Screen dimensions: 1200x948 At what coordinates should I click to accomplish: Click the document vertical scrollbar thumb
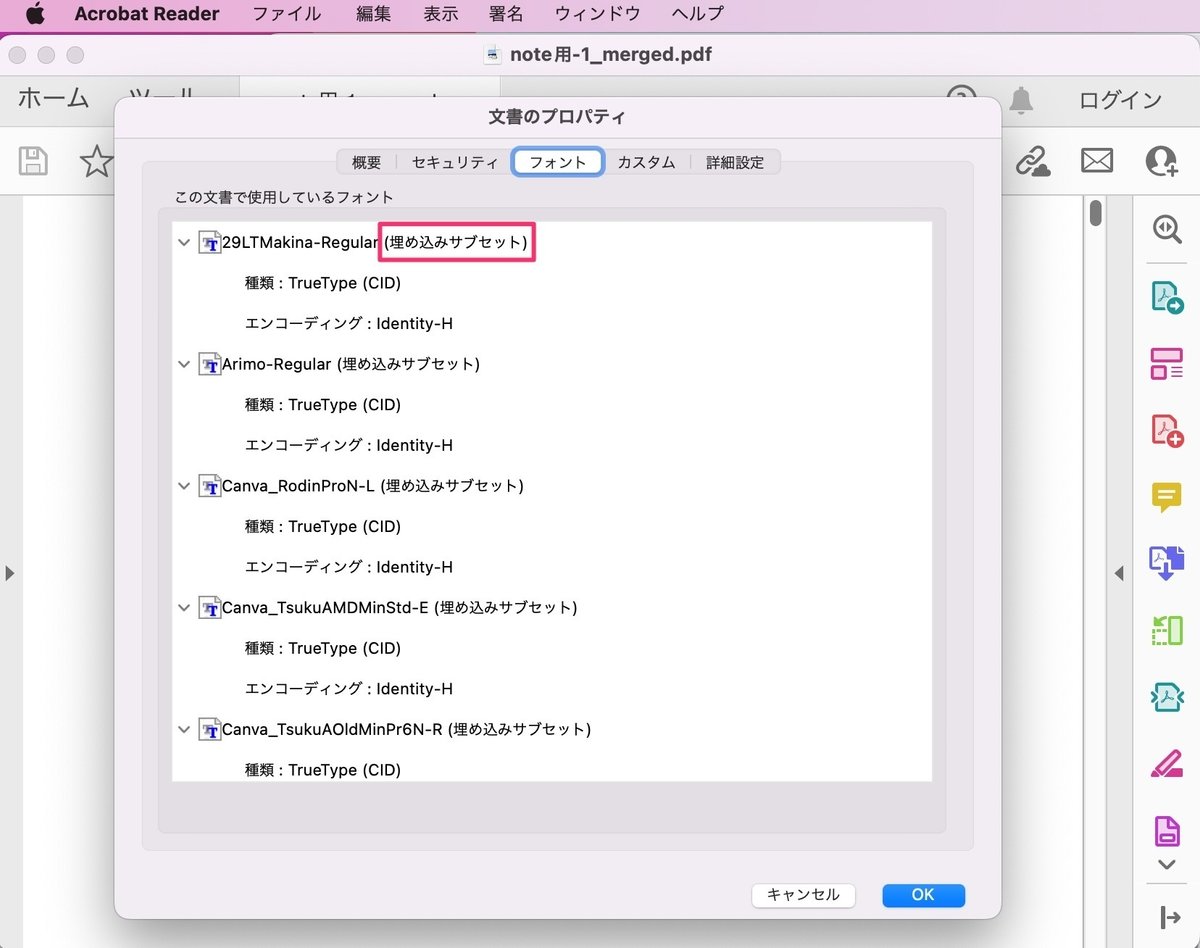1096,213
